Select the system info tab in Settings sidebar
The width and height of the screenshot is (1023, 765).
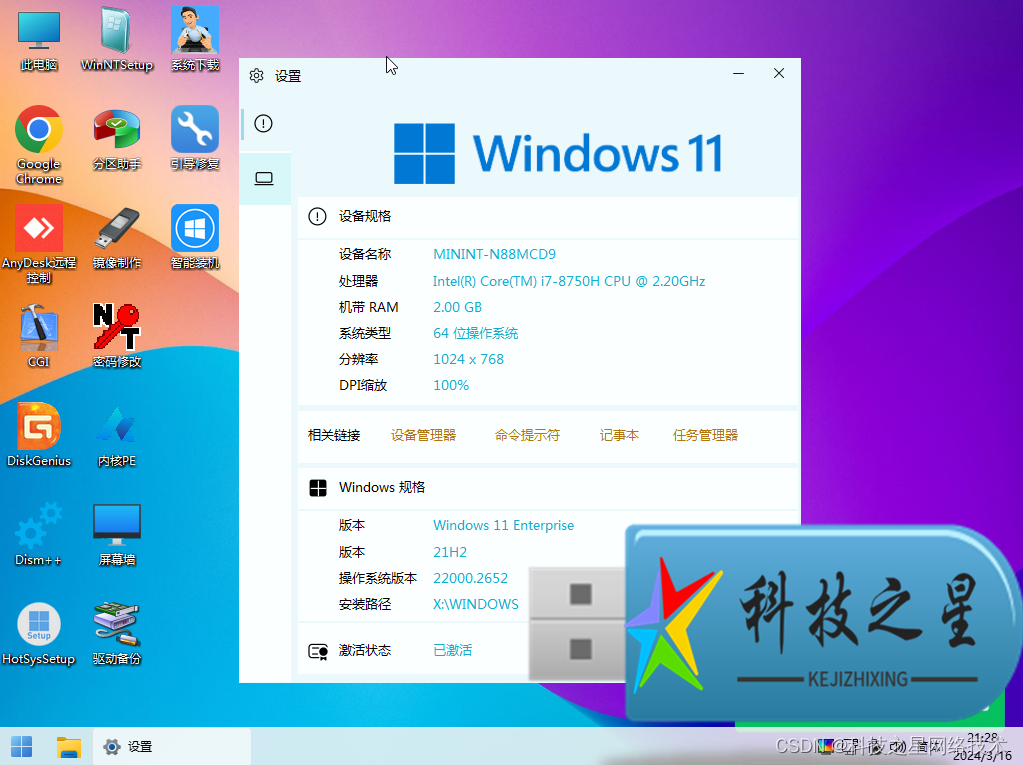click(x=265, y=177)
